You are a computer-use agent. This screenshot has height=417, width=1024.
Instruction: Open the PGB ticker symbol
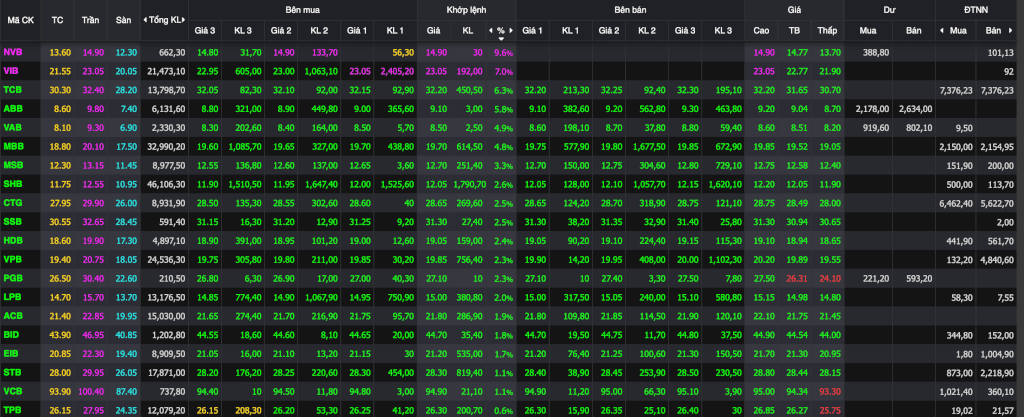12,278
